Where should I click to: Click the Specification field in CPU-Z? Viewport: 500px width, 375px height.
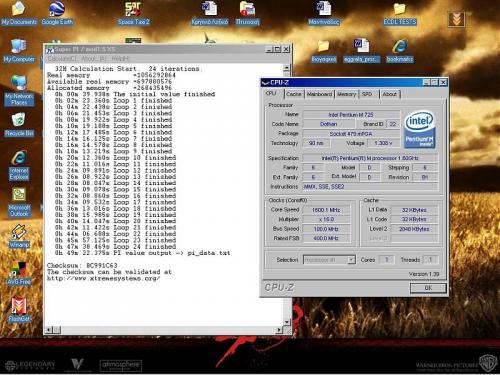pyautogui.click(x=370, y=158)
